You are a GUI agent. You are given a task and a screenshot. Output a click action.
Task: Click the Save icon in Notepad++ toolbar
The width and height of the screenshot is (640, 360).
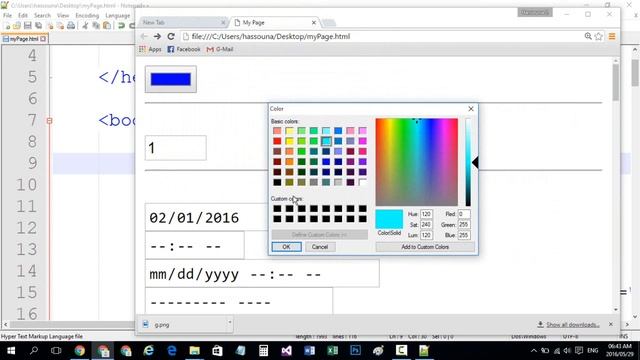28,26
